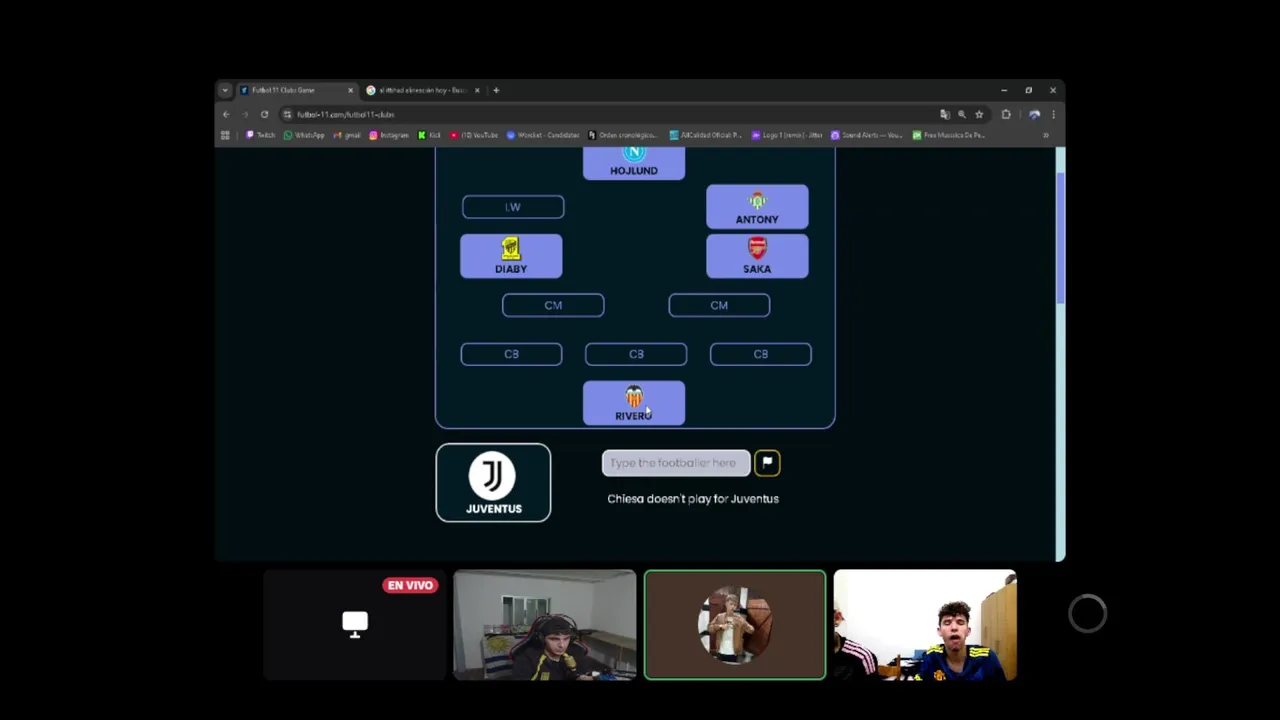Select the CM slot below DIABY
This screenshot has width=1280, height=720.
[x=553, y=305]
